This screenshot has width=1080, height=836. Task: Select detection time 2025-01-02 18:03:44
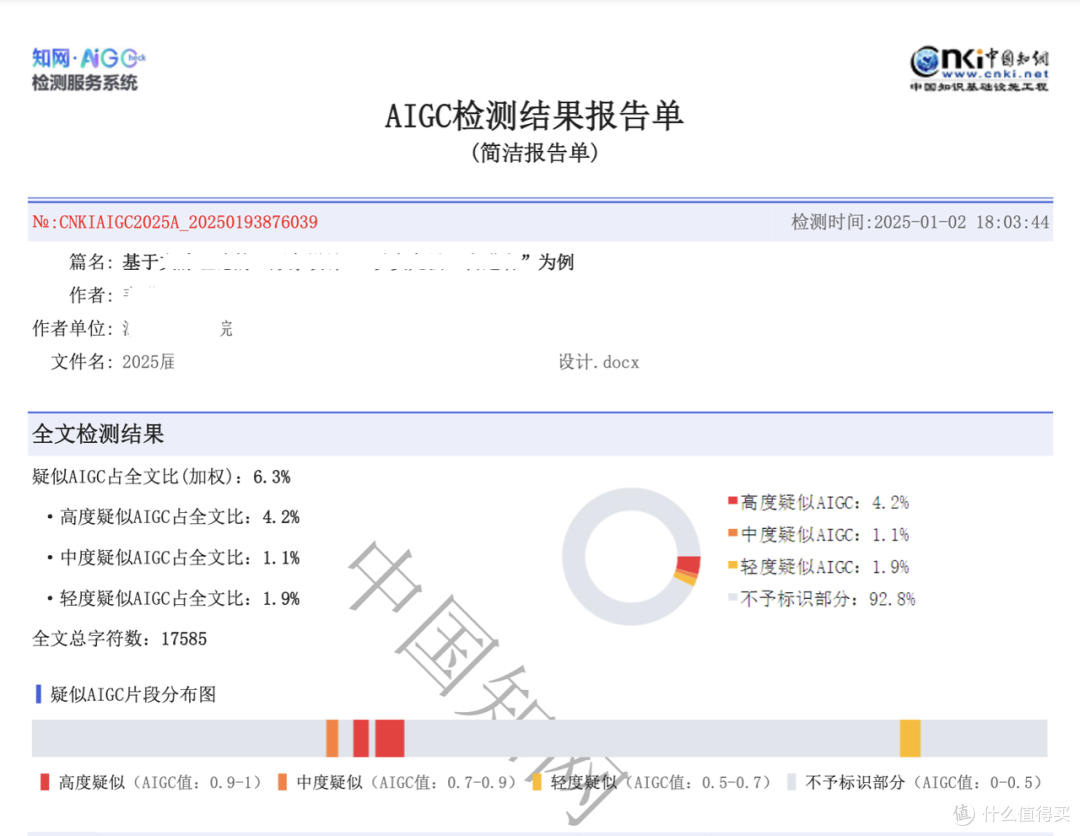[962, 222]
